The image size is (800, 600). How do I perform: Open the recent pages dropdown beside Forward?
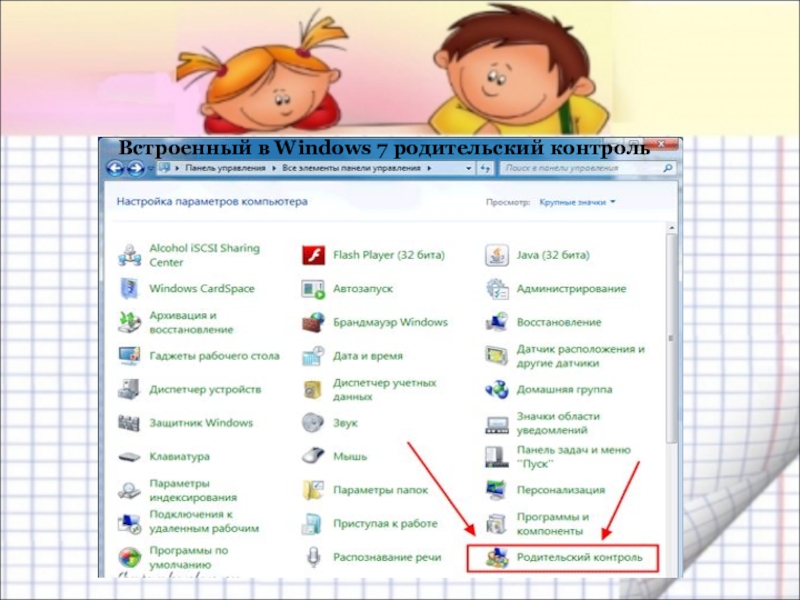pyautogui.click(x=151, y=168)
